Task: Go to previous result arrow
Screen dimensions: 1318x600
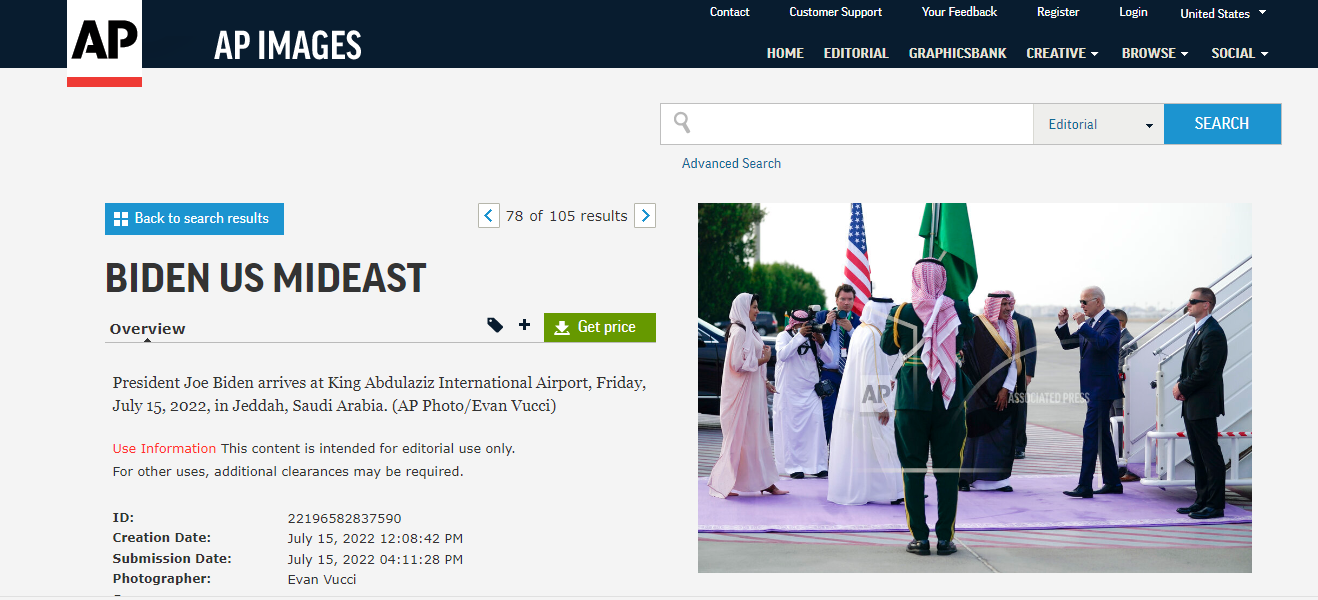Action: [488, 216]
